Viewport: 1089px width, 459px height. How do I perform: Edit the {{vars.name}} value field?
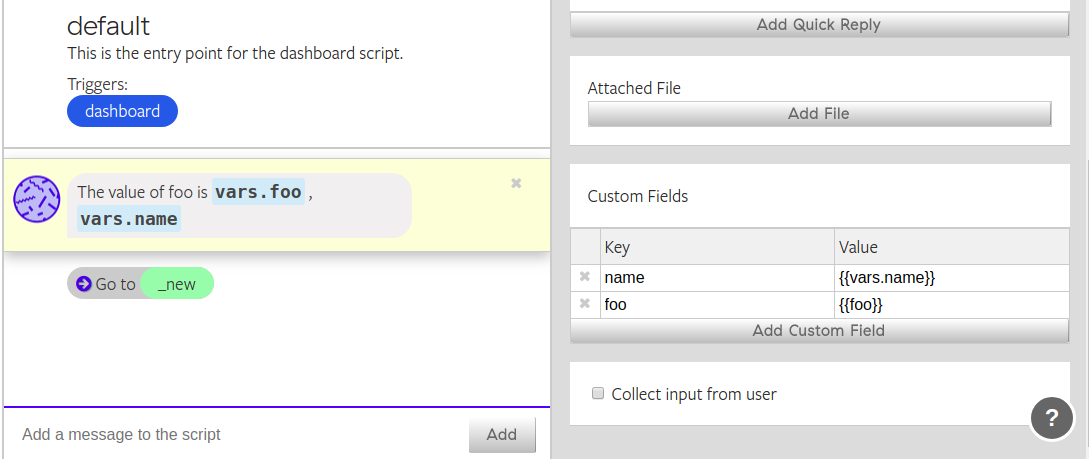(951, 278)
